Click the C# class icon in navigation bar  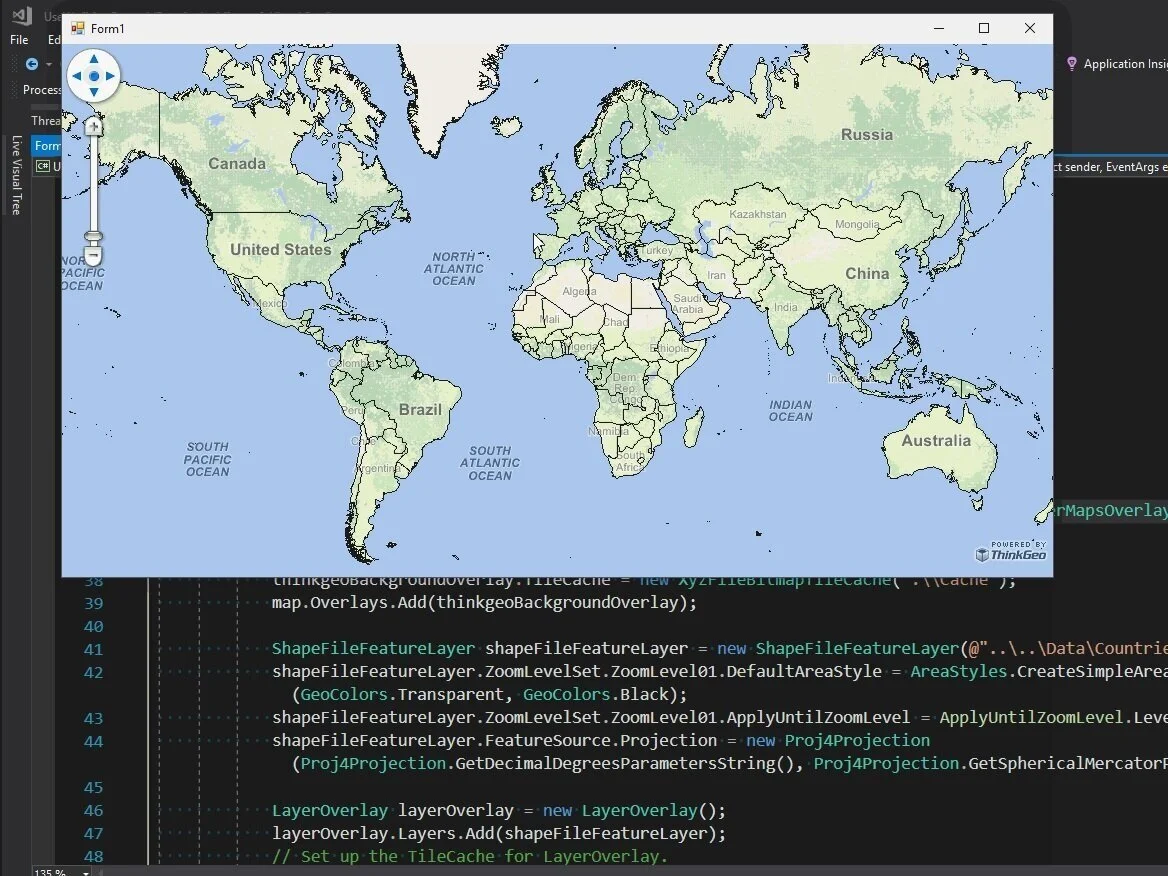(x=43, y=166)
